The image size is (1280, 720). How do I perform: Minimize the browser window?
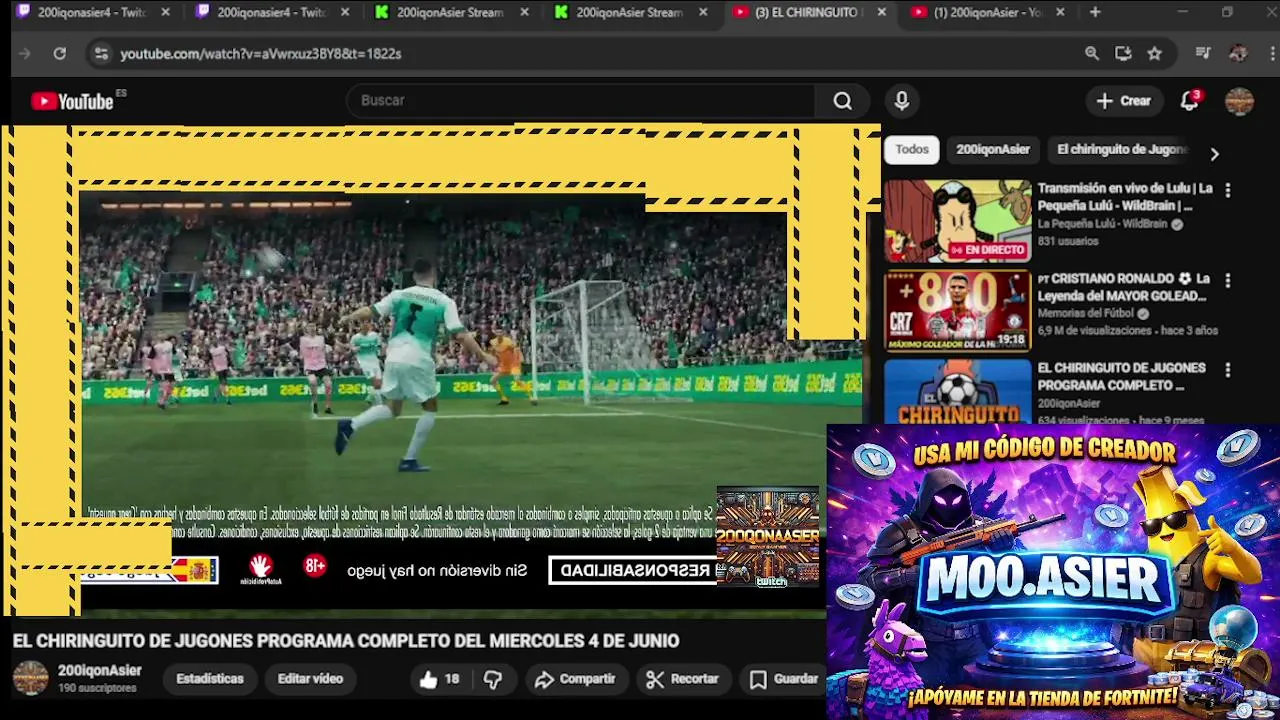(x=1182, y=12)
